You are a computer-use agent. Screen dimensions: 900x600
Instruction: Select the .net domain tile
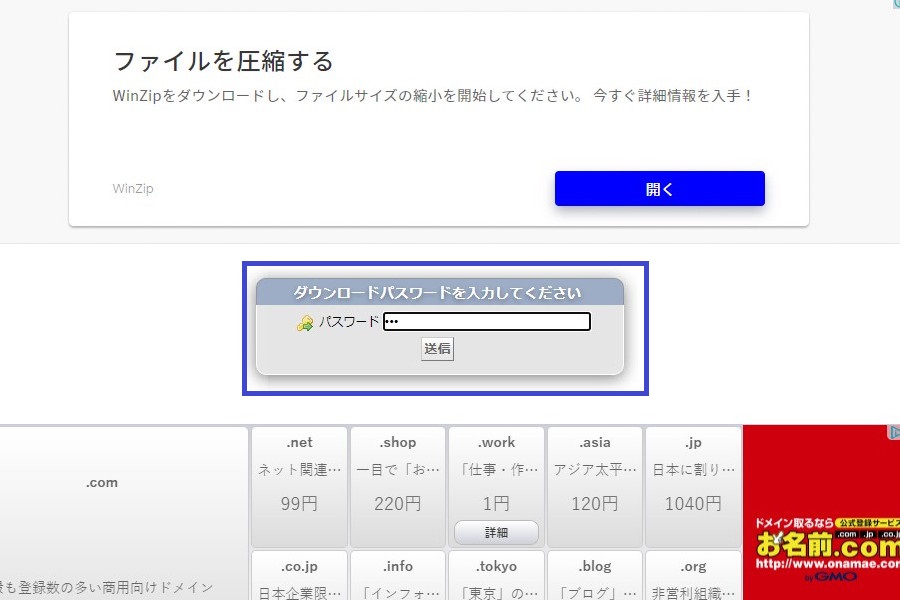click(299, 473)
